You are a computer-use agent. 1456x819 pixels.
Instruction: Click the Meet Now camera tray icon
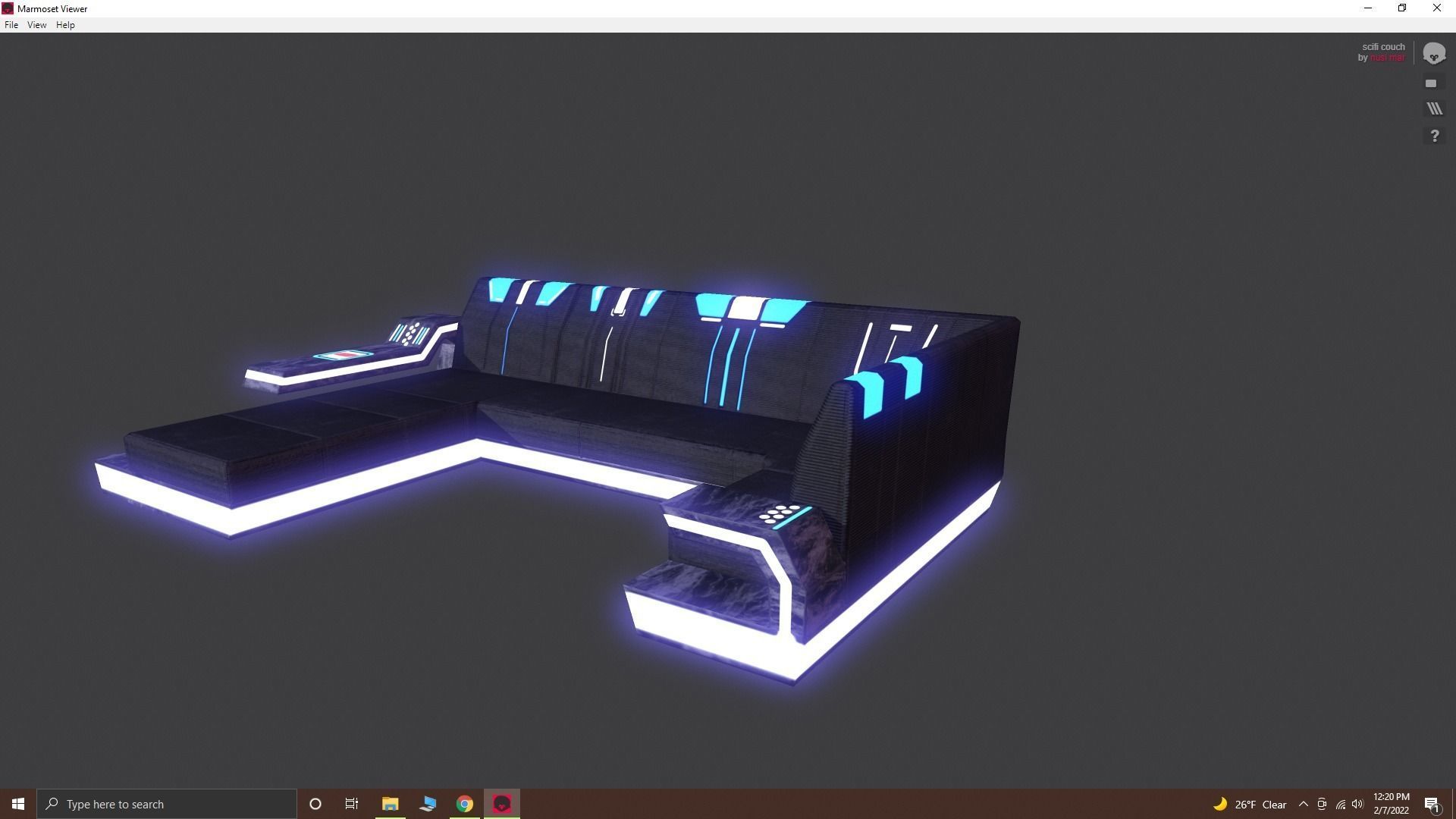click(x=1322, y=805)
